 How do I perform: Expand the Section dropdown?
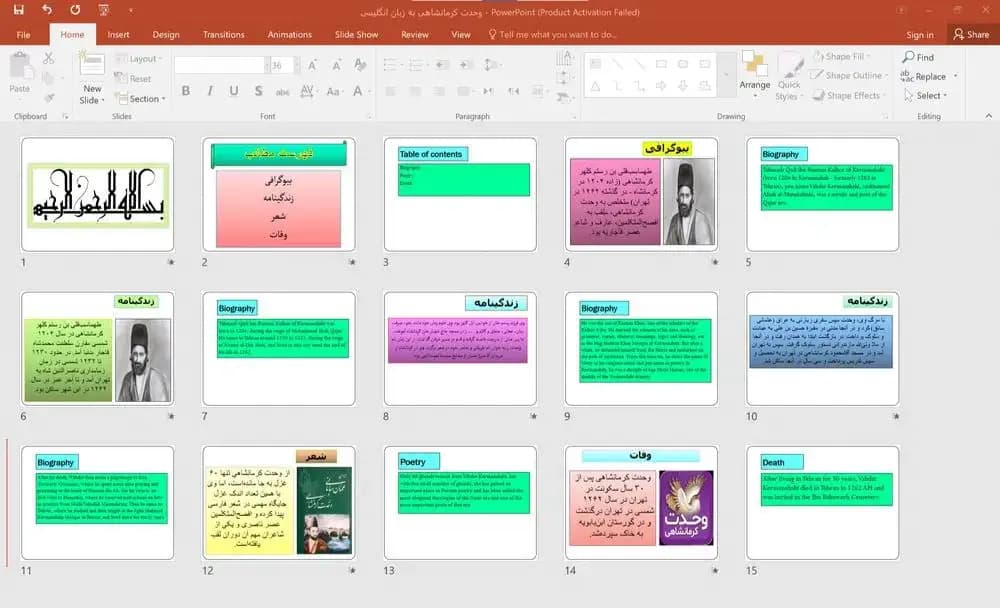(140, 99)
